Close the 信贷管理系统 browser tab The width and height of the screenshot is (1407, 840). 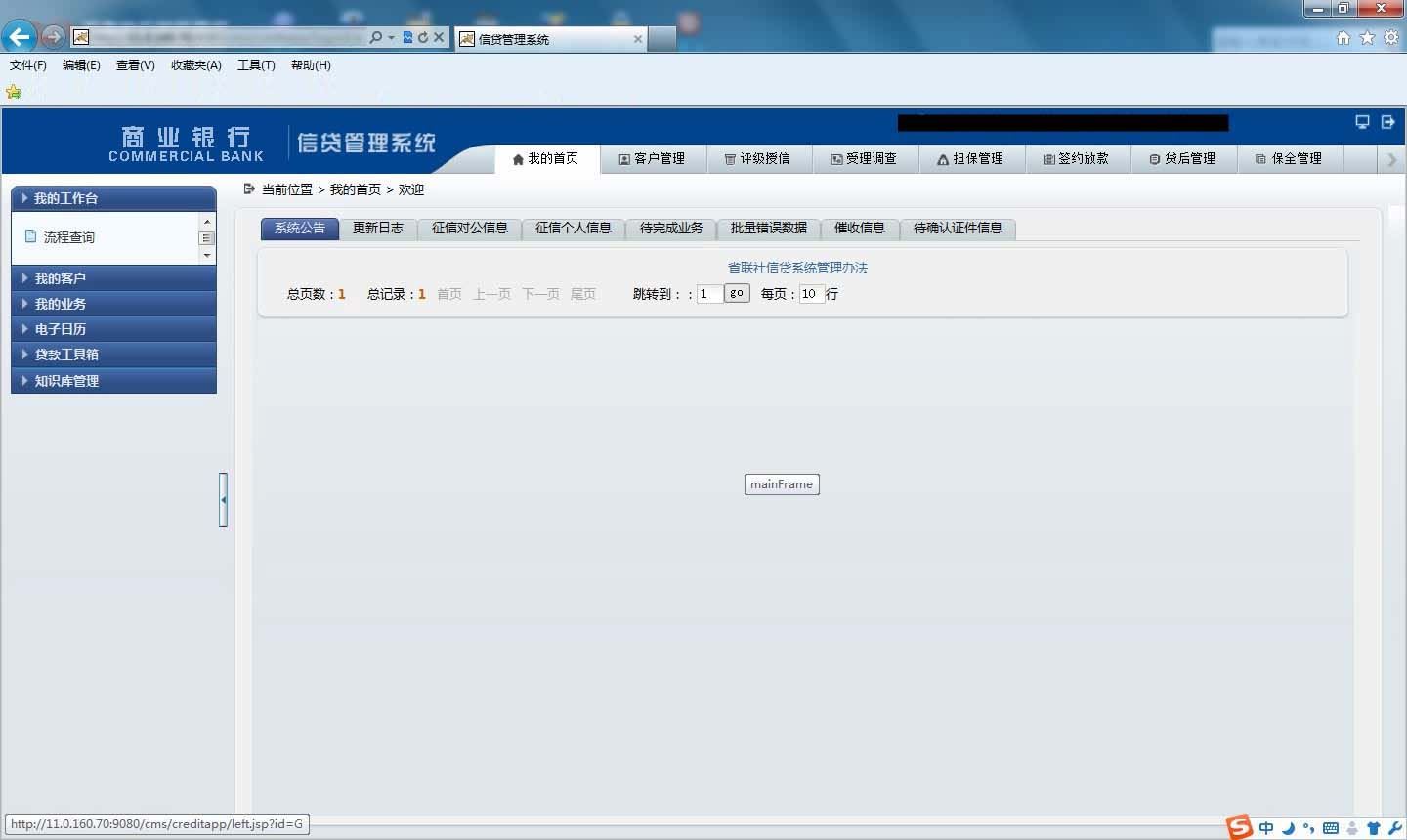(638, 39)
